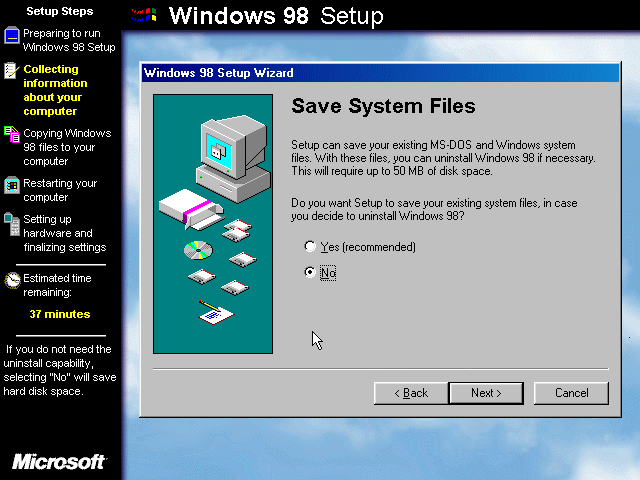Click 'Copying Windows 98 files' step text
This screenshot has width=640, height=480.
click(x=67, y=147)
